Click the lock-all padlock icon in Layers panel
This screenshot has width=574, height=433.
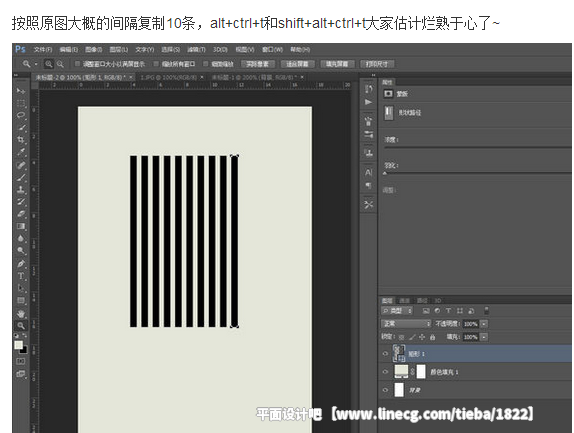[432, 337]
